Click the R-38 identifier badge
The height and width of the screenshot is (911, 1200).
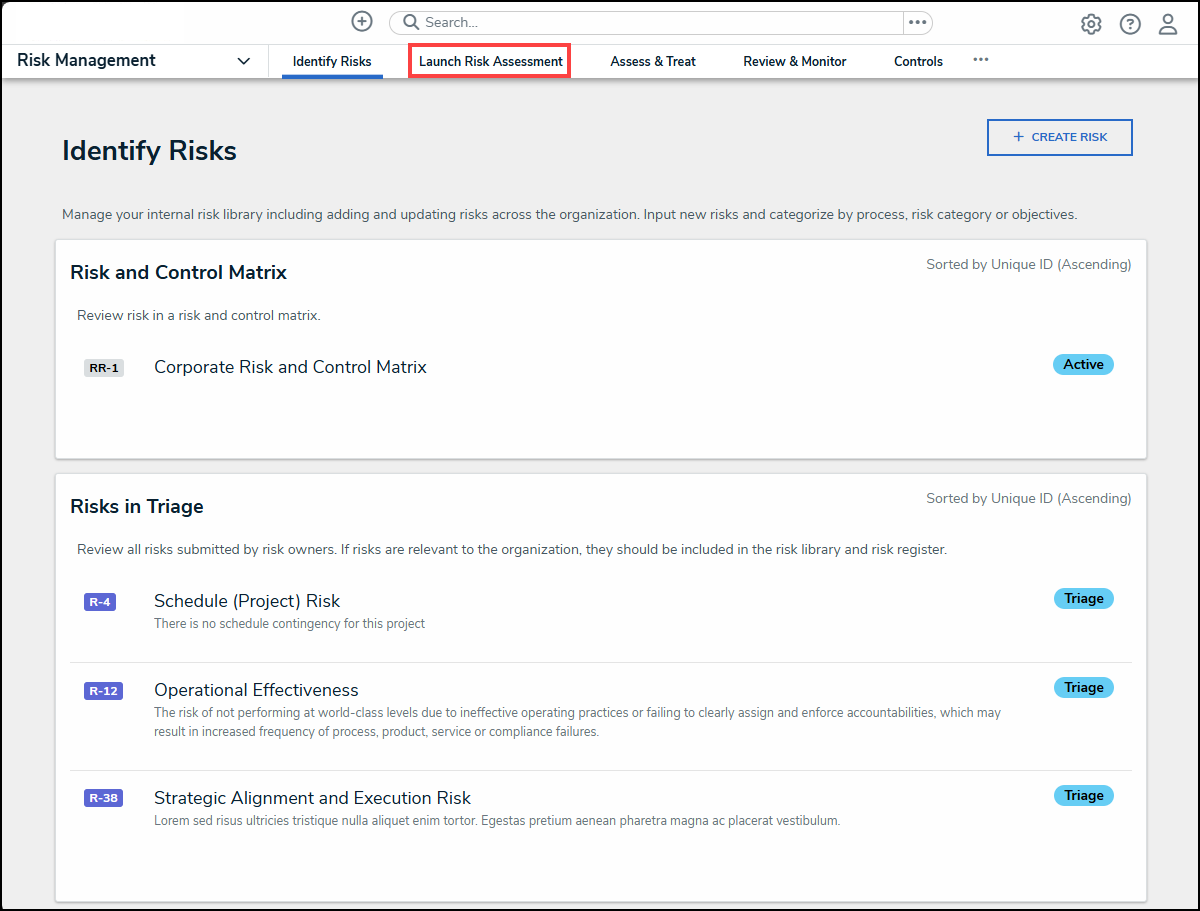[103, 797]
